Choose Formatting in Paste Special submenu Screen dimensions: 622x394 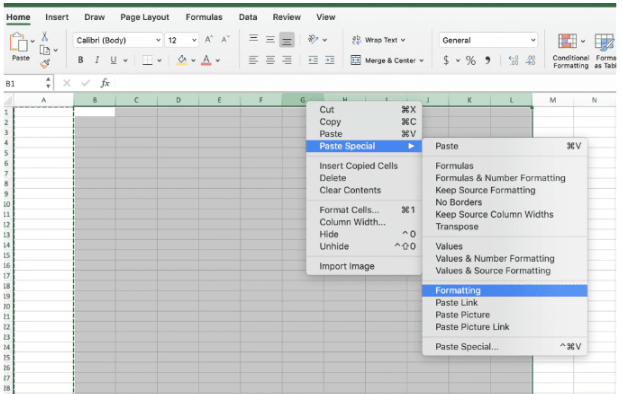(505, 290)
